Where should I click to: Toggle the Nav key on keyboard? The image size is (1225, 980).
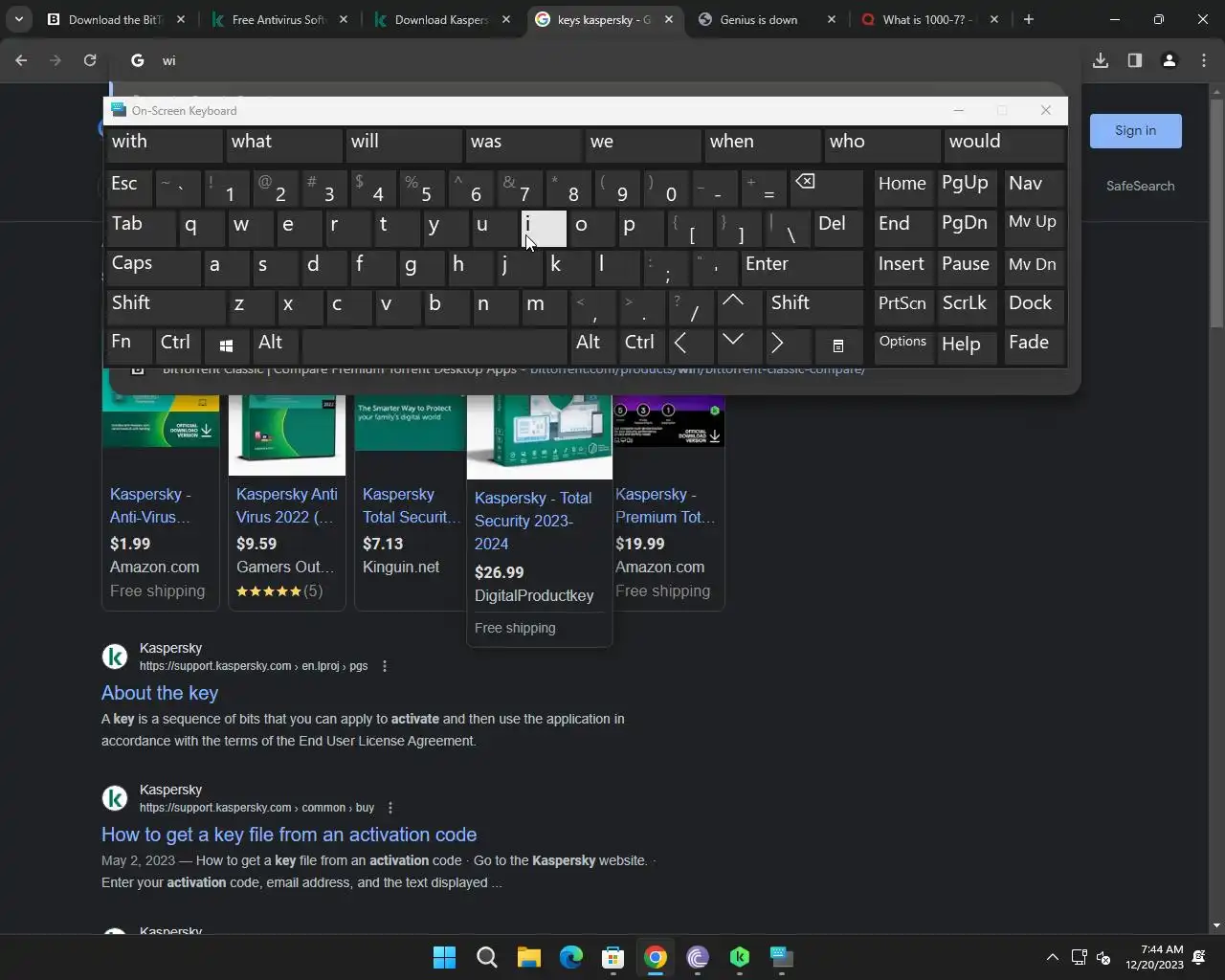(x=1034, y=187)
